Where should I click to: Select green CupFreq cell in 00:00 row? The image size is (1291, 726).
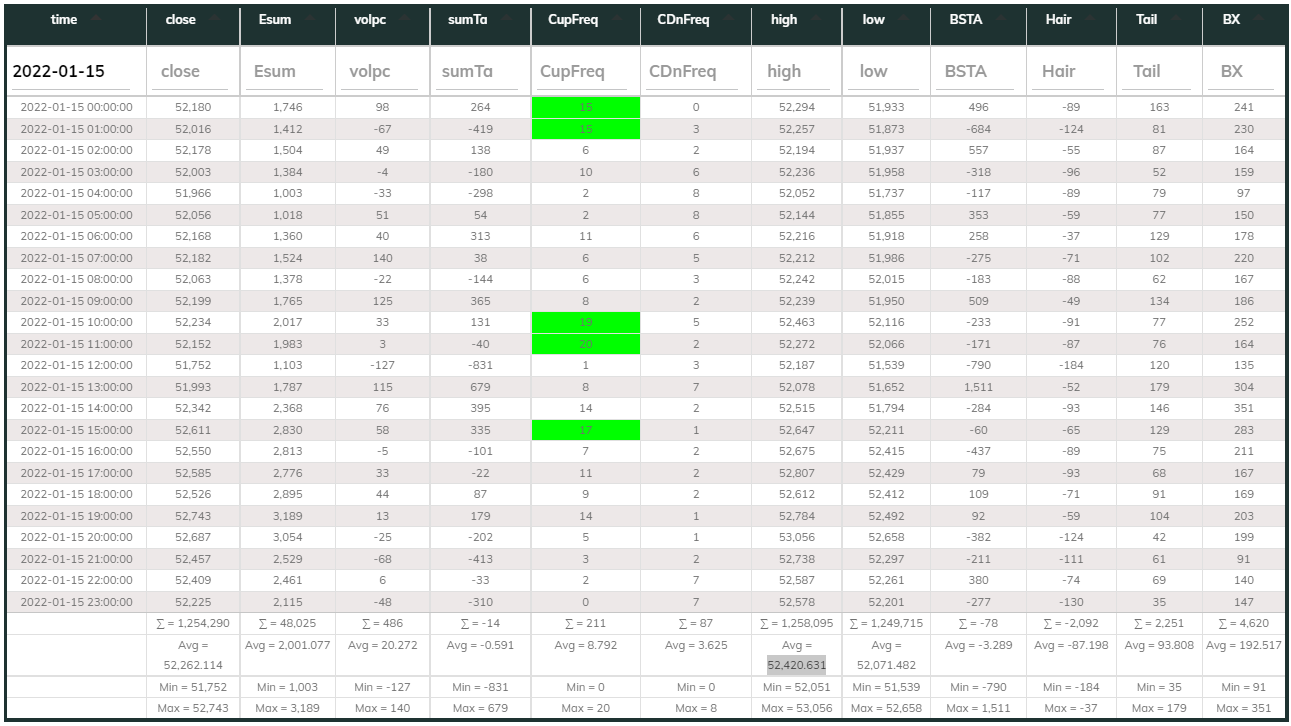tap(586, 107)
